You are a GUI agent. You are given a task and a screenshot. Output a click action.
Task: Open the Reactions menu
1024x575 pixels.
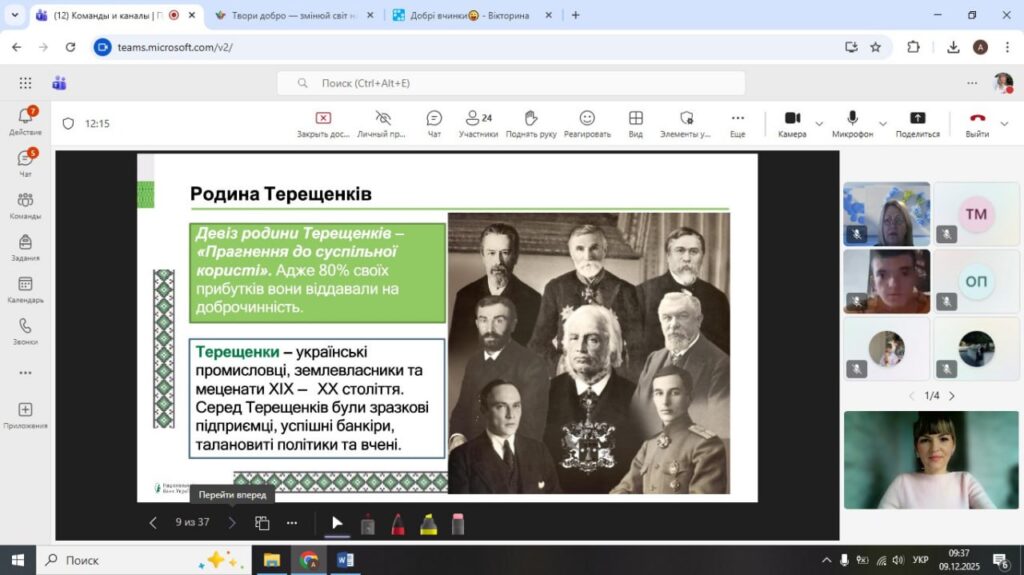pyautogui.click(x=587, y=123)
